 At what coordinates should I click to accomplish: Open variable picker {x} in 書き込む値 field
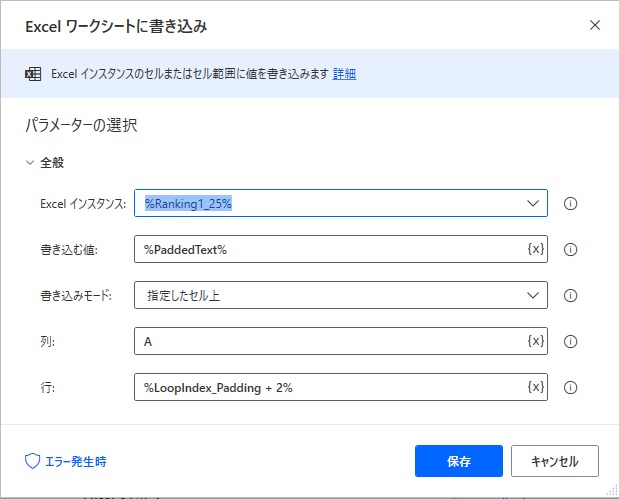536,249
